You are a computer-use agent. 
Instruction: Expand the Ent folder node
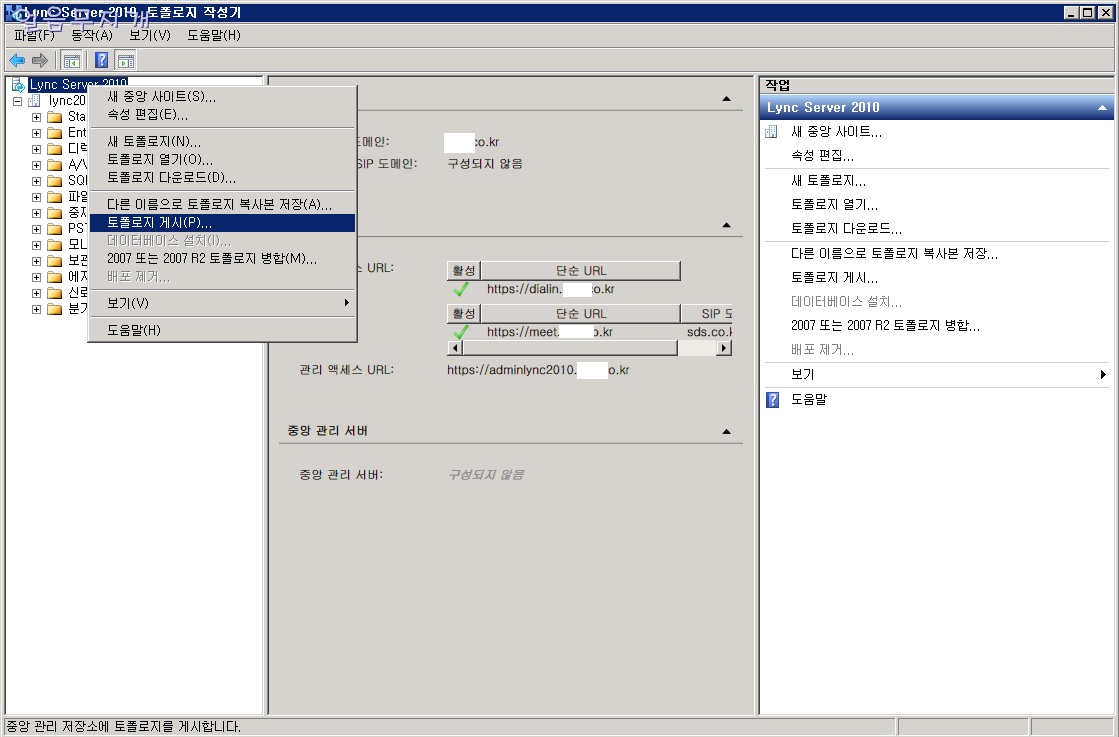pyautogui.click(x=36, y=133)
